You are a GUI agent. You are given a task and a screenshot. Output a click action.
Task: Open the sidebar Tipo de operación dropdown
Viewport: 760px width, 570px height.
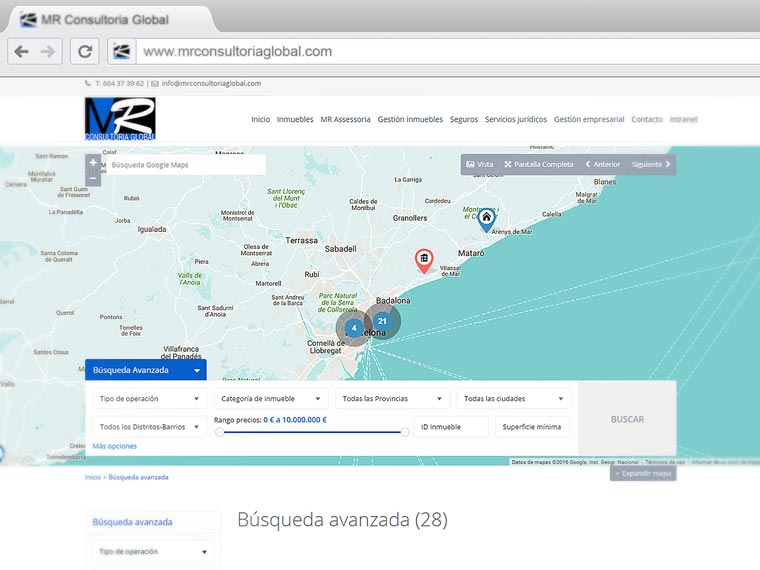(153, 552)
